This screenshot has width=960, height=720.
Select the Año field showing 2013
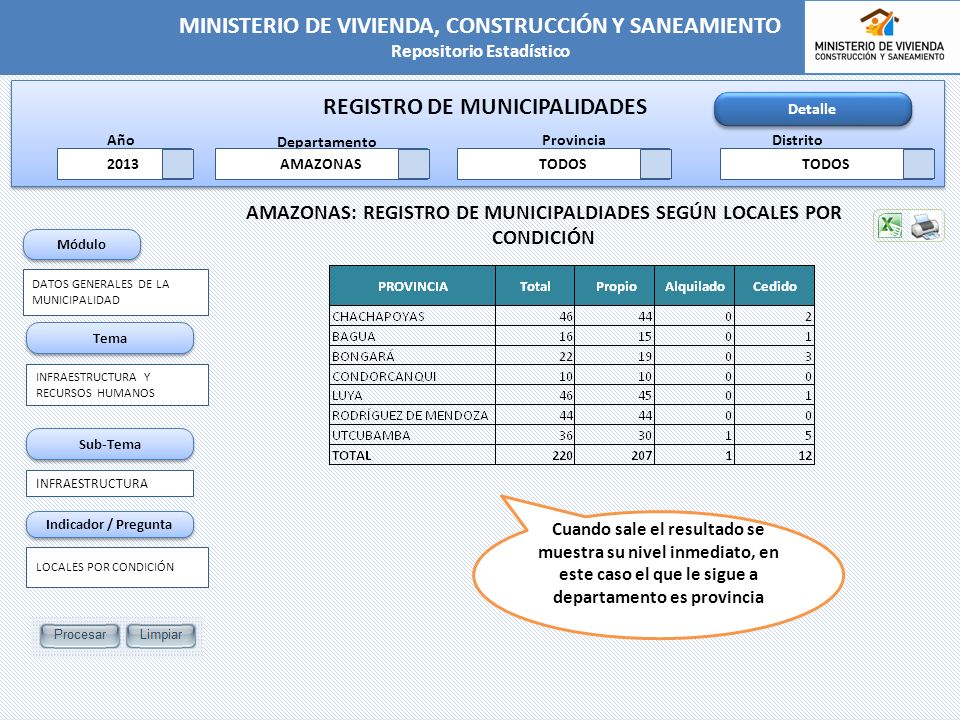coord(110,164)
